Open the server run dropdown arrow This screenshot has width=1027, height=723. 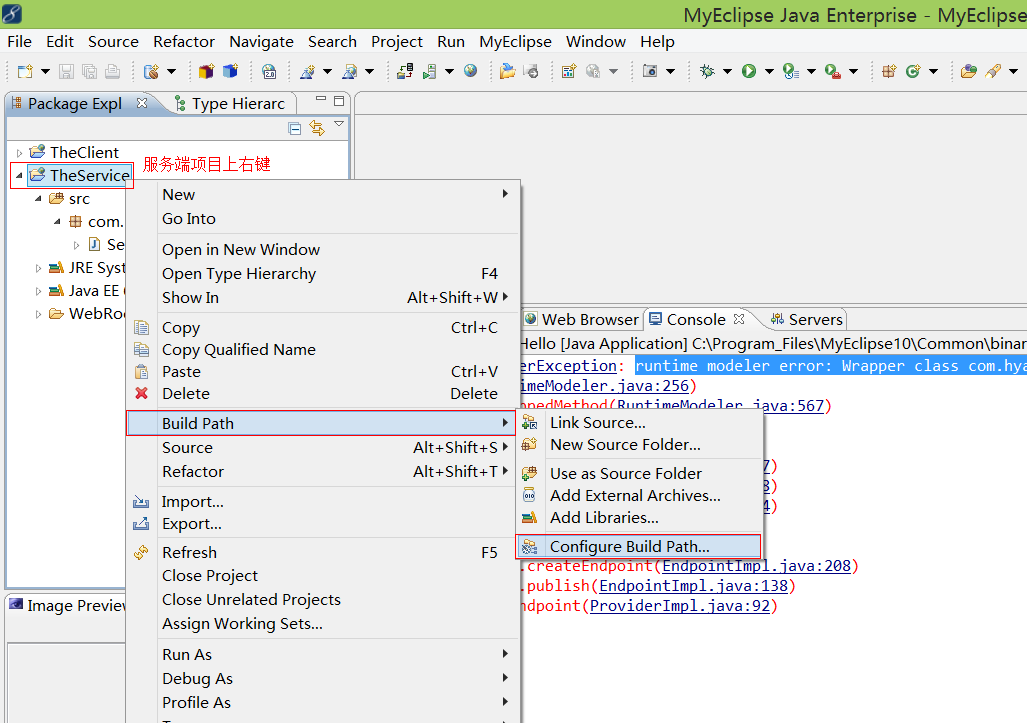[449, 71]
